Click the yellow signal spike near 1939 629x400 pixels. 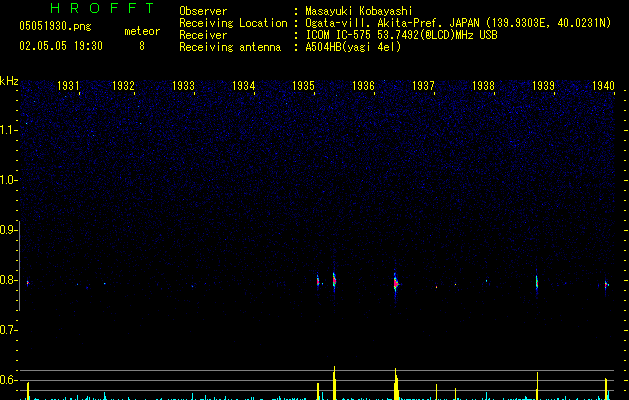click(537, 386)
